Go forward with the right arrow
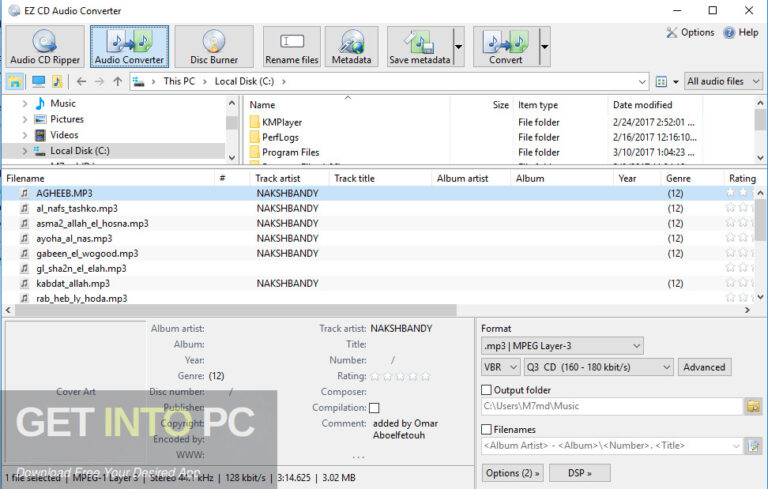 click(x=99, y=81)
